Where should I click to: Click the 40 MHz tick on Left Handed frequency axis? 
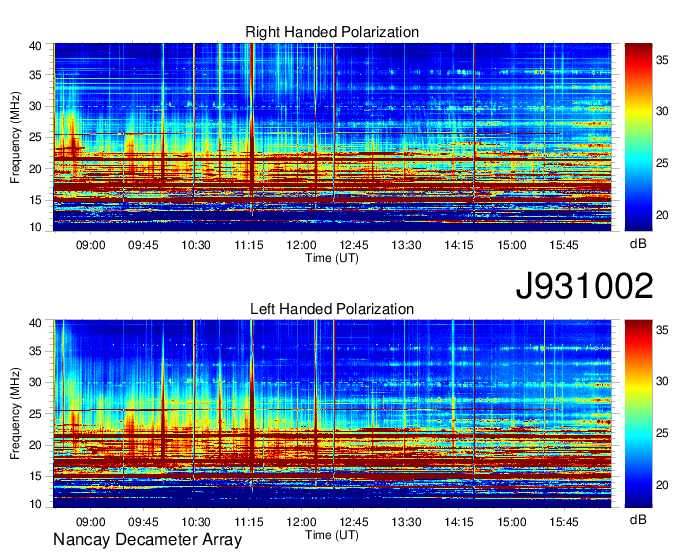(x=36, y=323)
